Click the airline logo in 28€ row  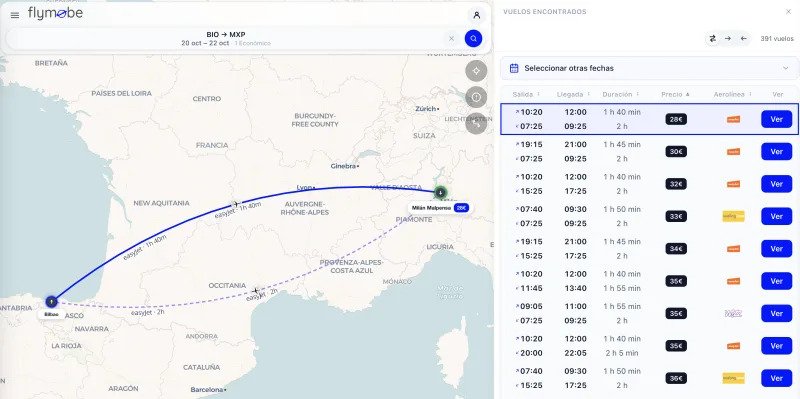tap(733, 119)
